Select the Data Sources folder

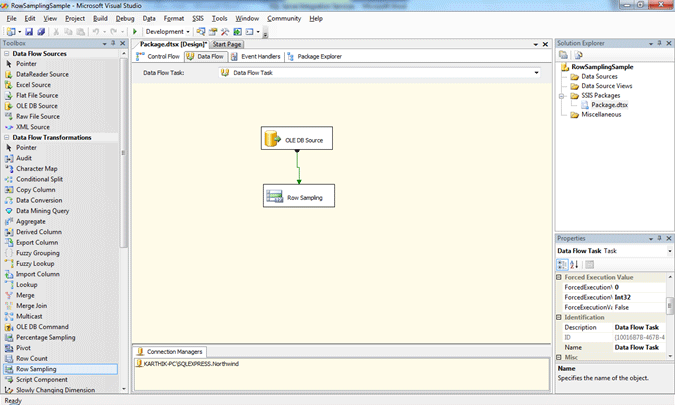point(599,77)
